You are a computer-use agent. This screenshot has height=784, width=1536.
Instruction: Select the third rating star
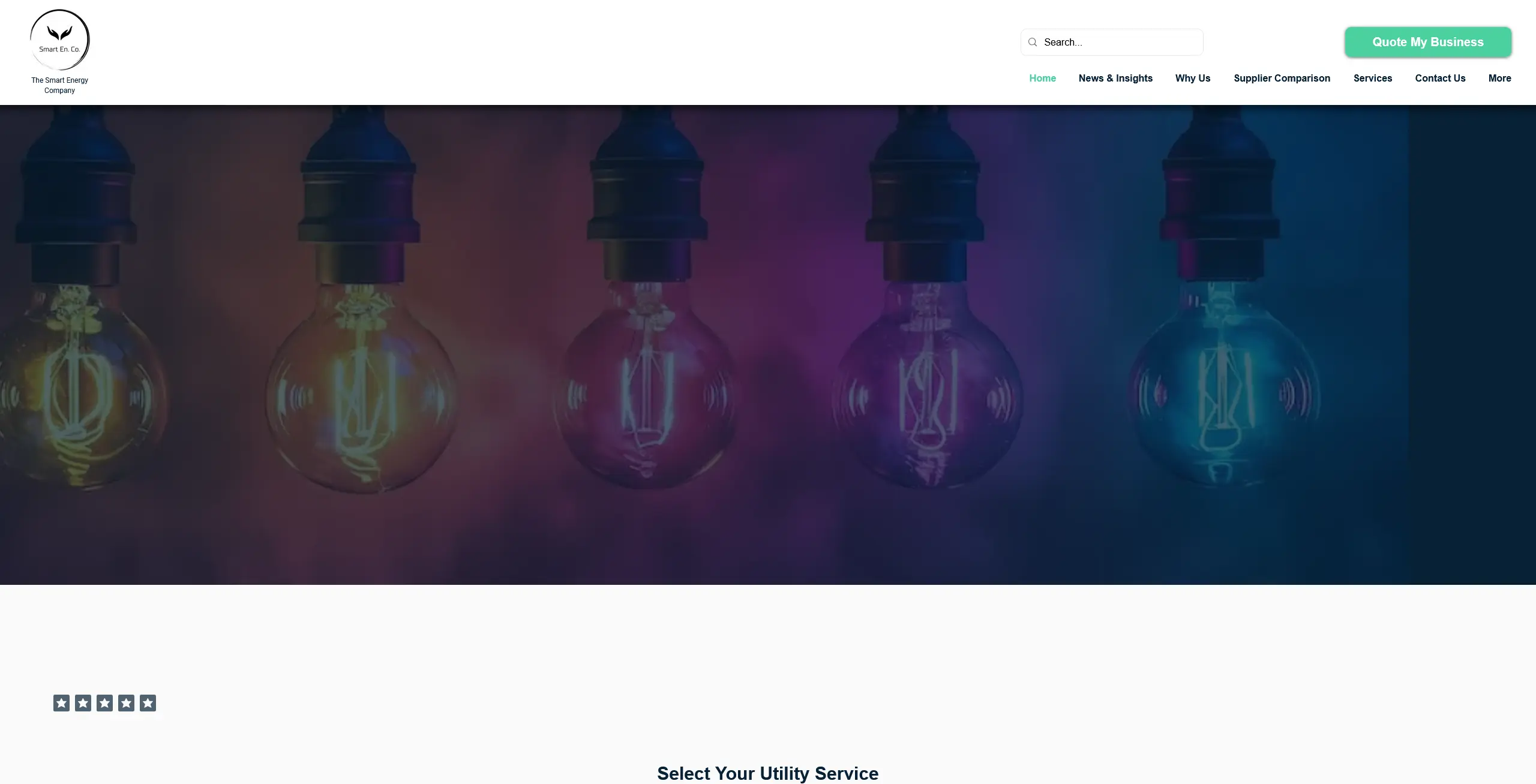pyautogui.click(x=104, y=703)
